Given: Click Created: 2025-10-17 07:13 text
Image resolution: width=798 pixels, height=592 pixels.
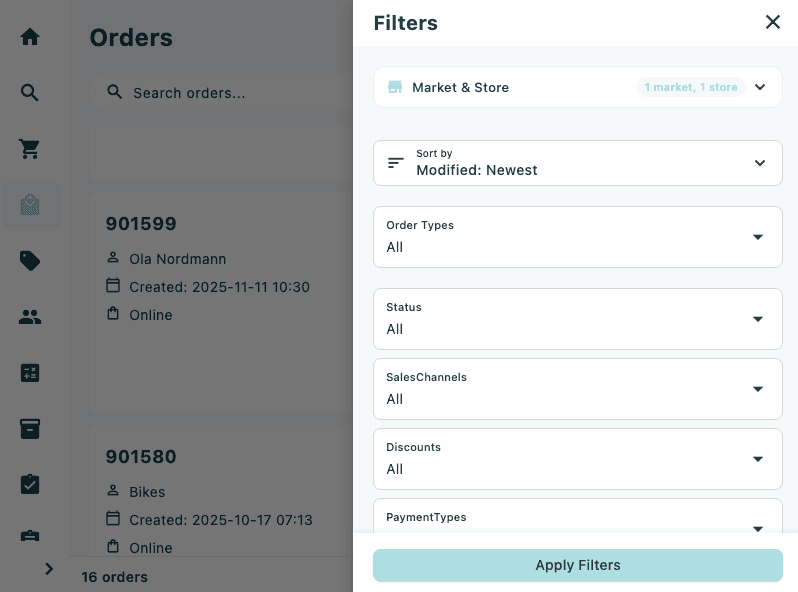Looking at the screenshot, I should 221,520.
